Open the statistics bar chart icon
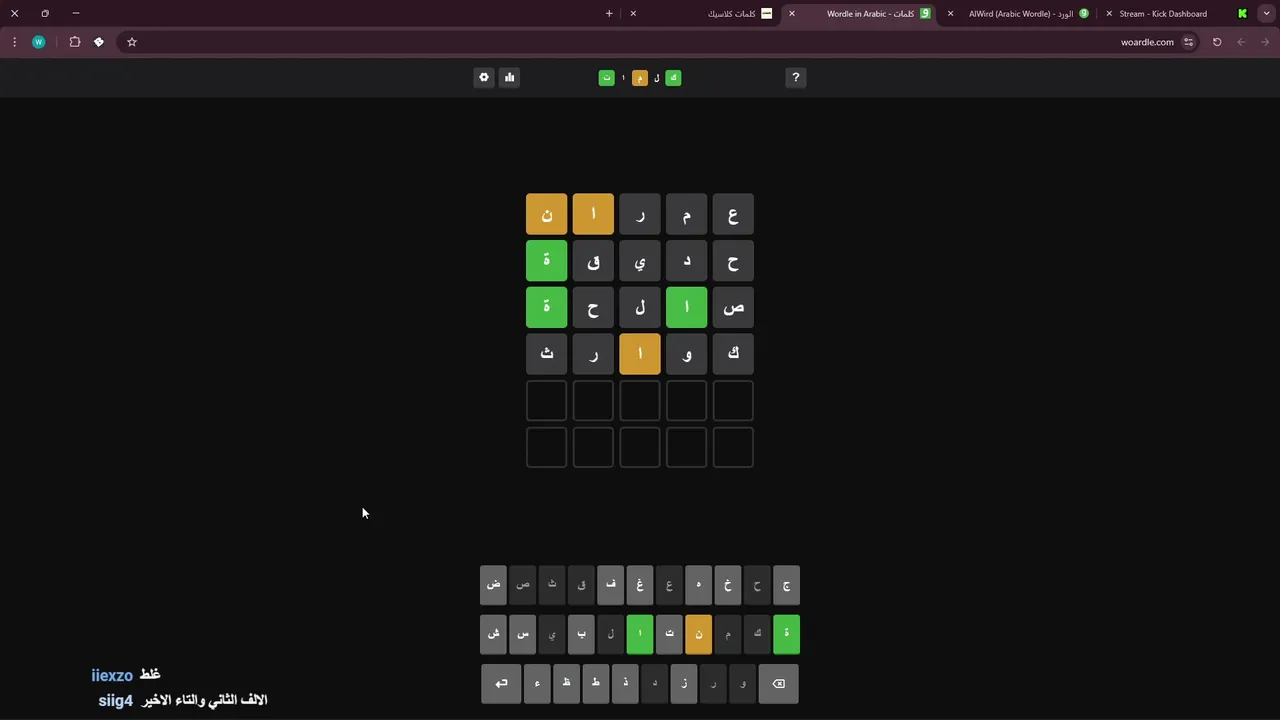Screen dimensions: 1280x720 click(509, 77)
